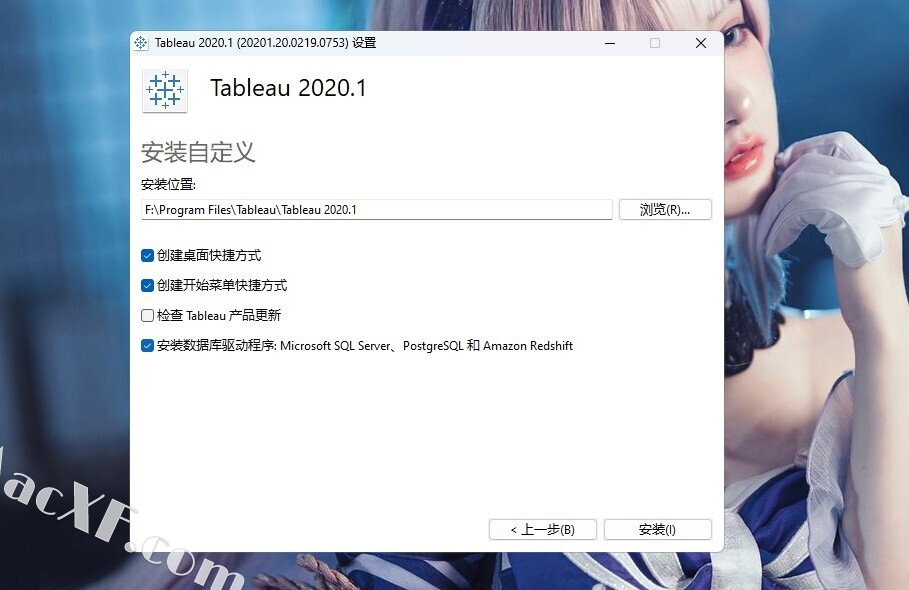Uncheck 创建开始菜单快捷方式 checkbox

point(147,286)
